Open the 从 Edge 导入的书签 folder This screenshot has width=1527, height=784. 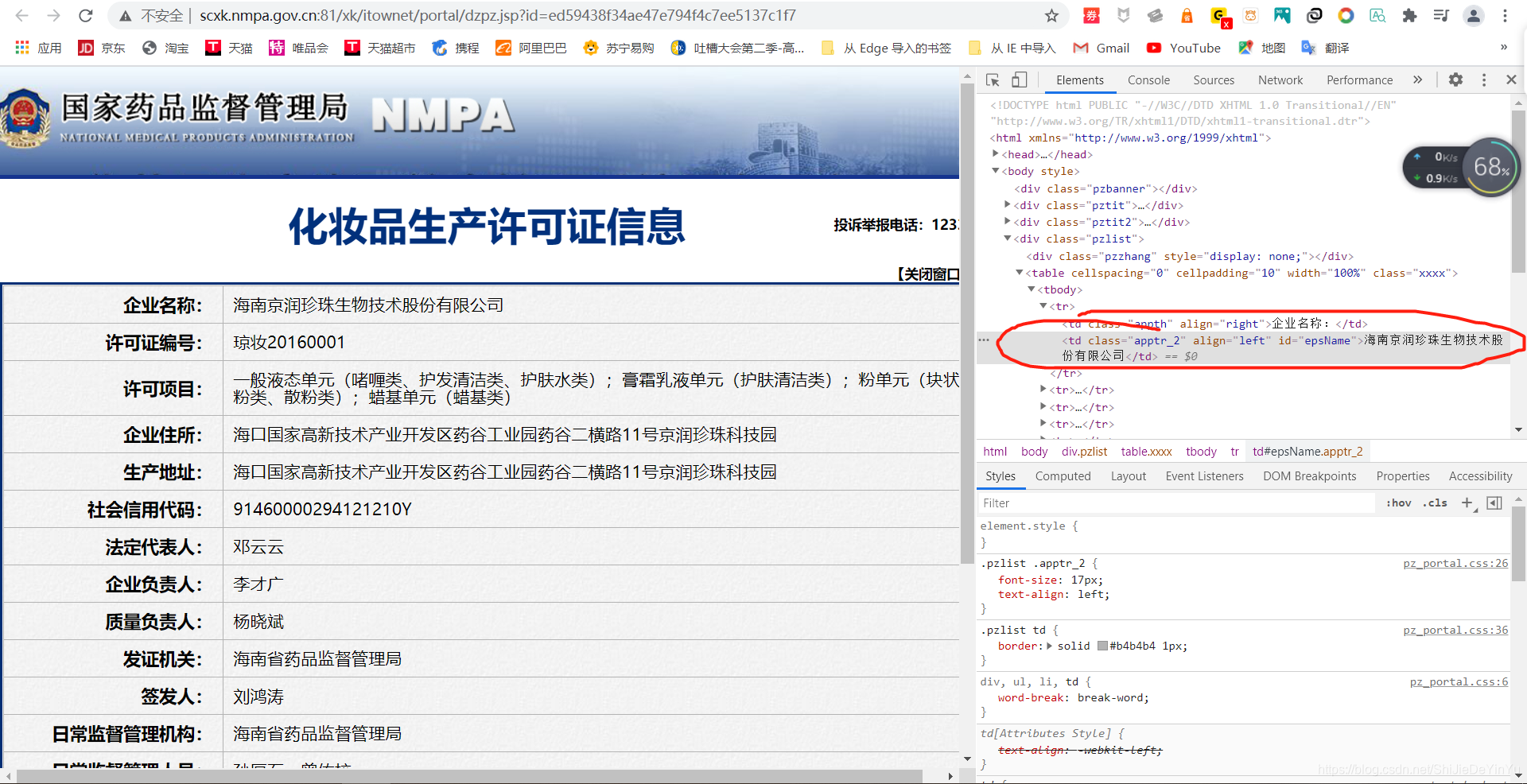886,48
